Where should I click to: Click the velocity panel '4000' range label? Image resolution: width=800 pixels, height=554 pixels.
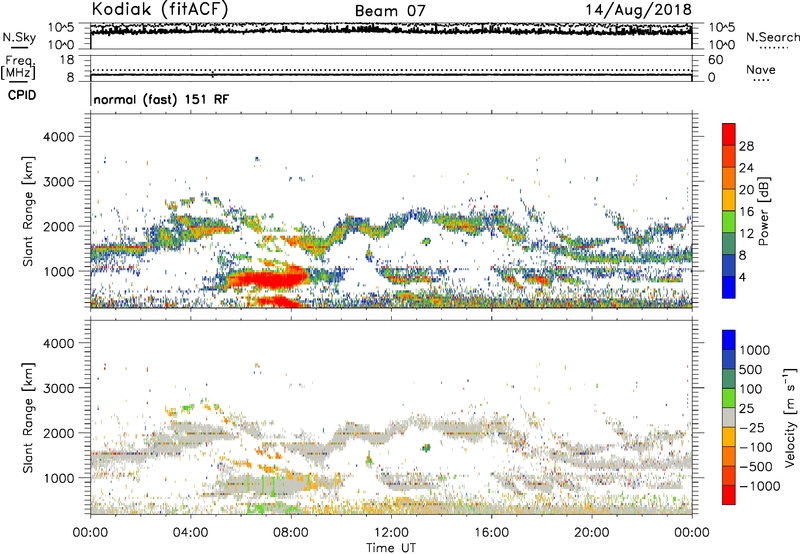point(58,343)
